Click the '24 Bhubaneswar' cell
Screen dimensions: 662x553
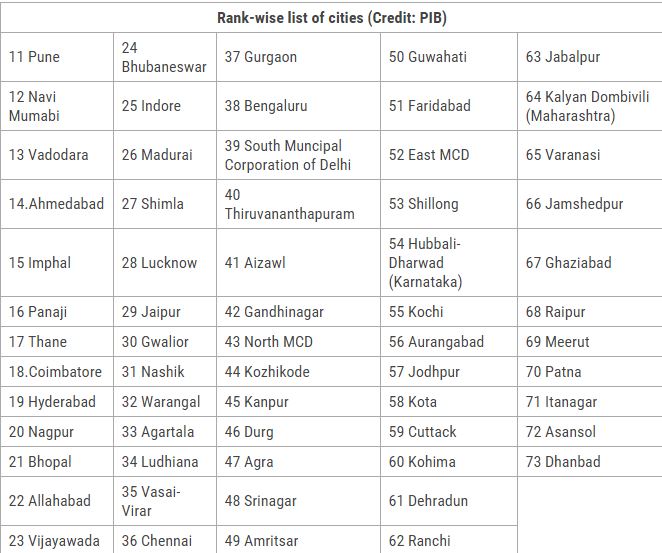(x=165, y=57)
